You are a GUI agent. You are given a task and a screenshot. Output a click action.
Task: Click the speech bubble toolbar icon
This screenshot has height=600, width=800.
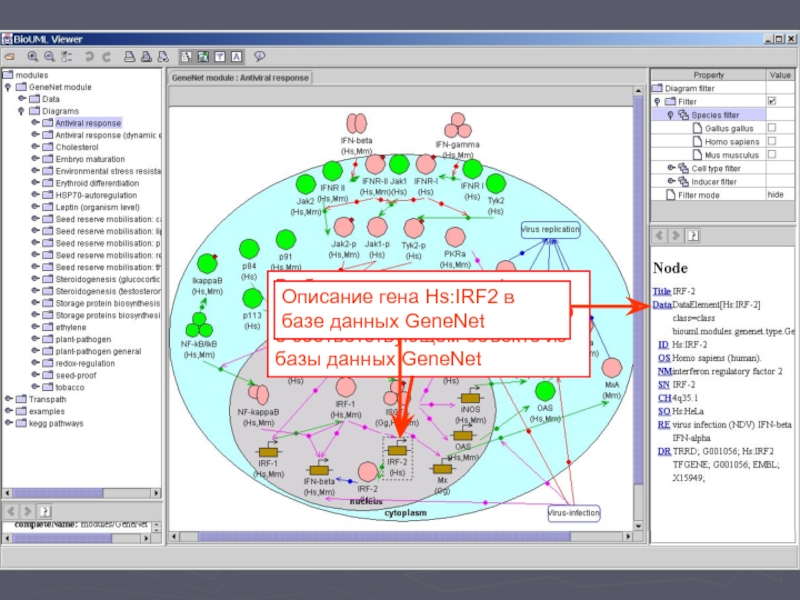pyautogui.click(x=260, y=57)
